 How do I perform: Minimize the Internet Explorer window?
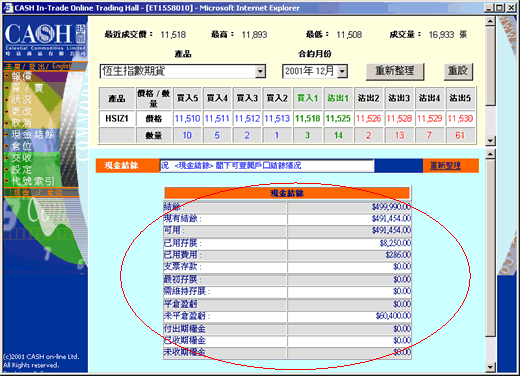click(489, 8)
